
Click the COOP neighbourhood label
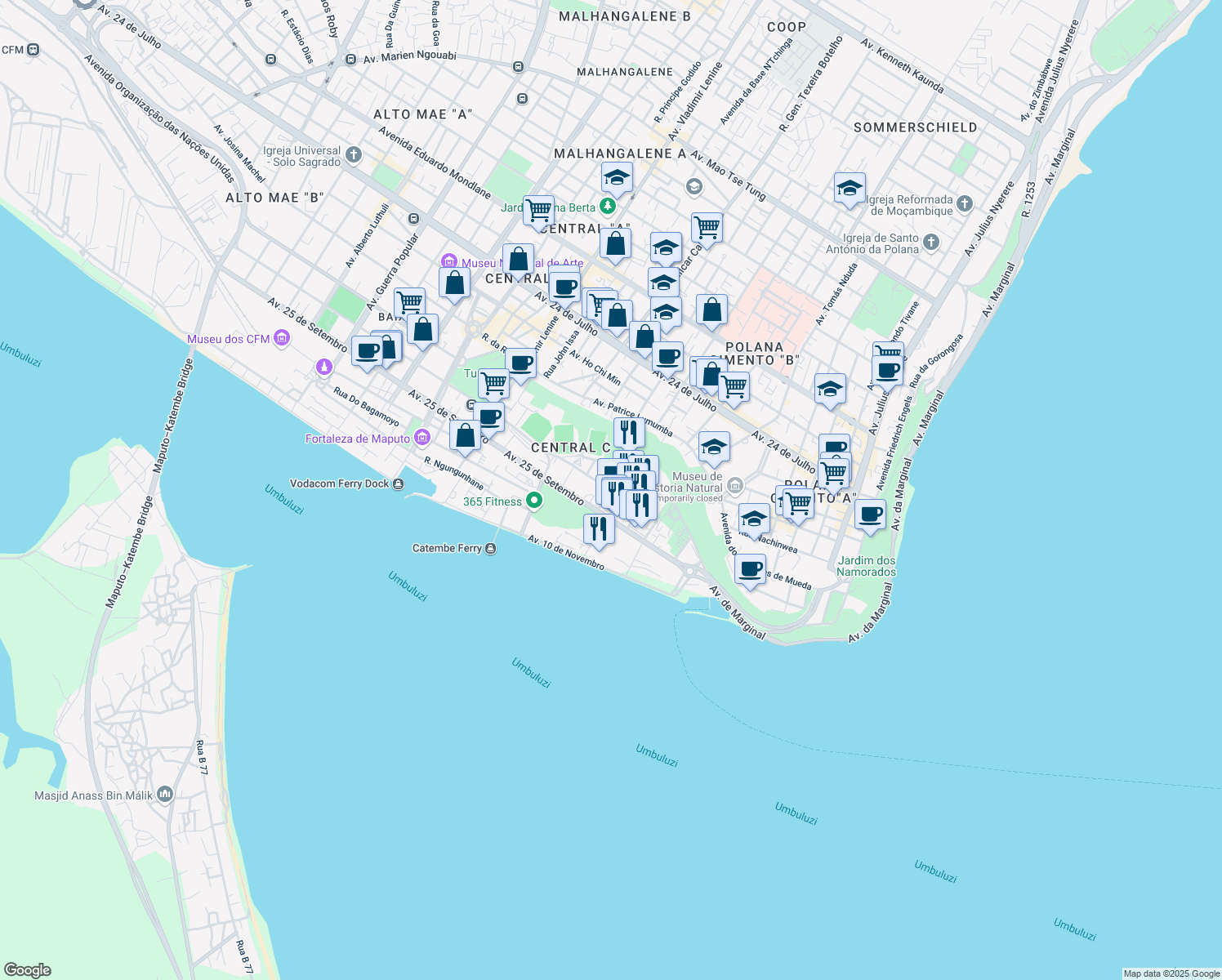(x=787, y=27)
